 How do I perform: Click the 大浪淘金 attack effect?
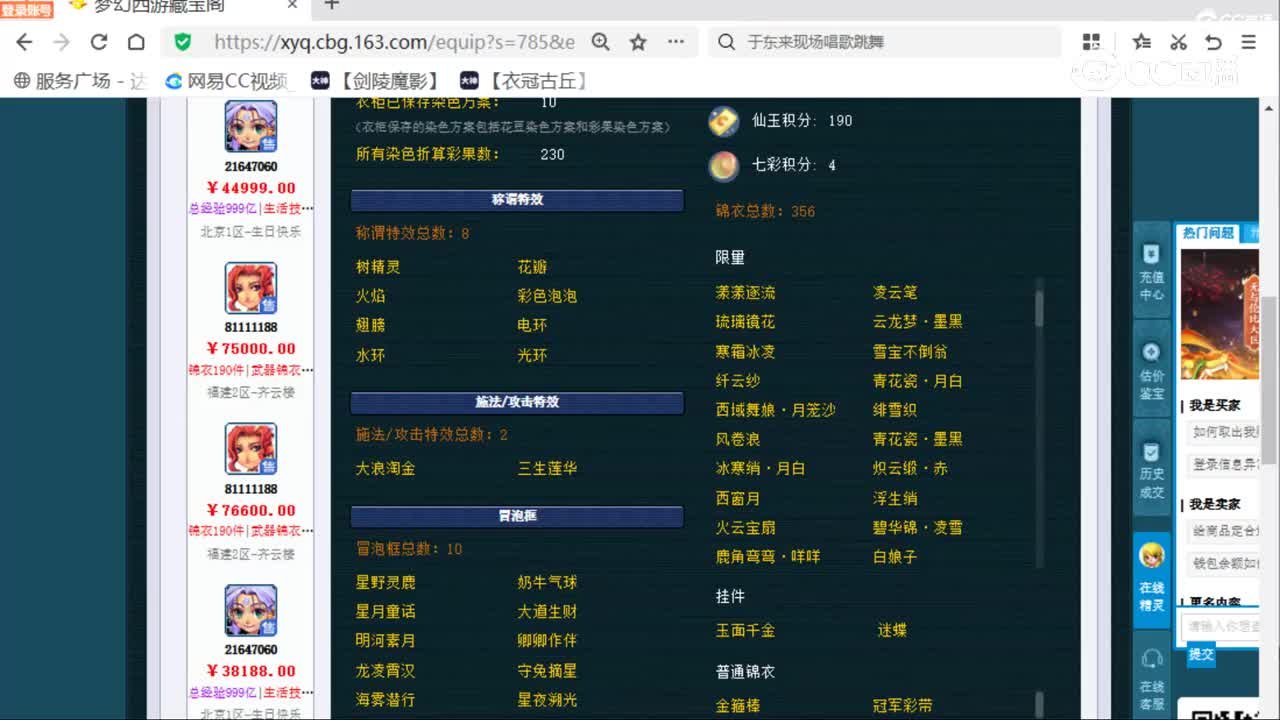click(385, 468)
